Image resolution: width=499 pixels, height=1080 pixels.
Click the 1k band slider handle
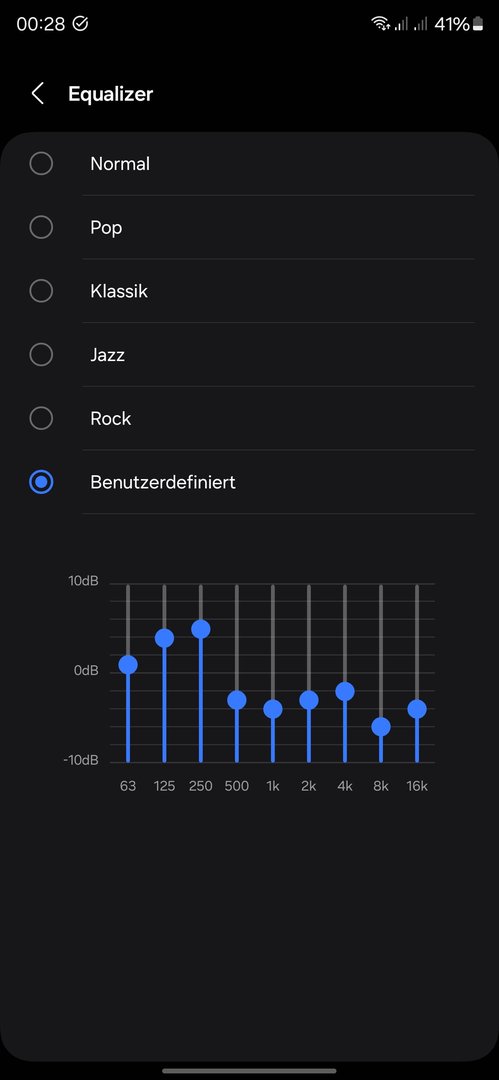[x=273, y=709]
